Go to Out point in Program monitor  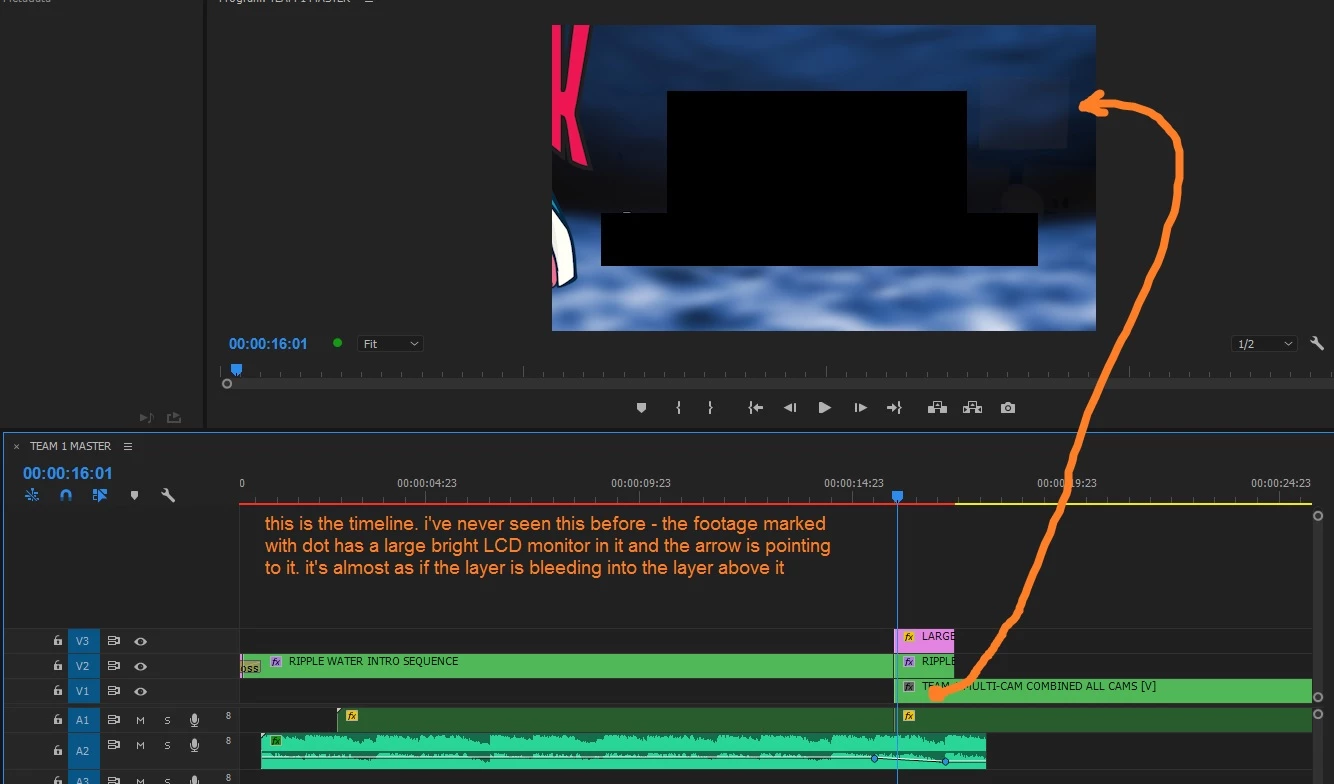click(x=894, y=408)
